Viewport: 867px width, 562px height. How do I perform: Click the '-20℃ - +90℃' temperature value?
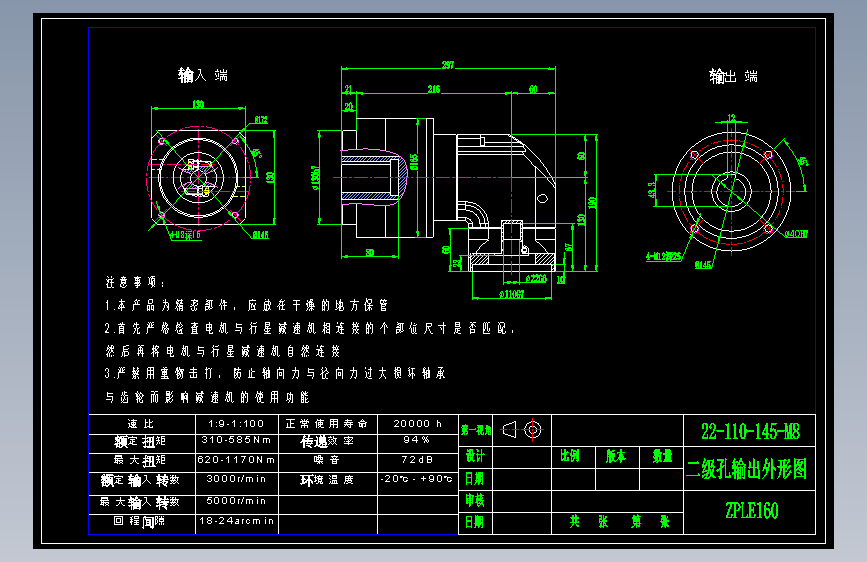416,478
